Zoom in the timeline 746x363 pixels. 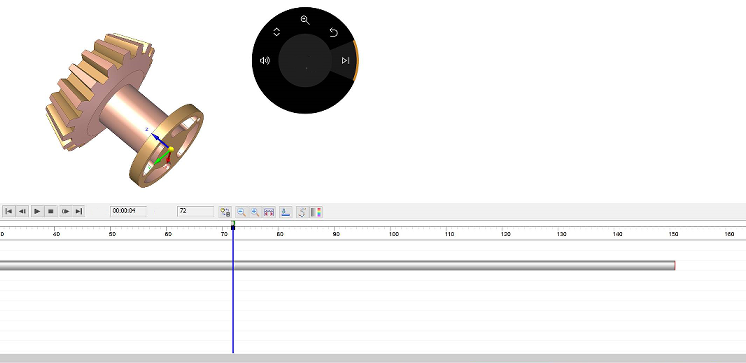click(x=255, y=212)
